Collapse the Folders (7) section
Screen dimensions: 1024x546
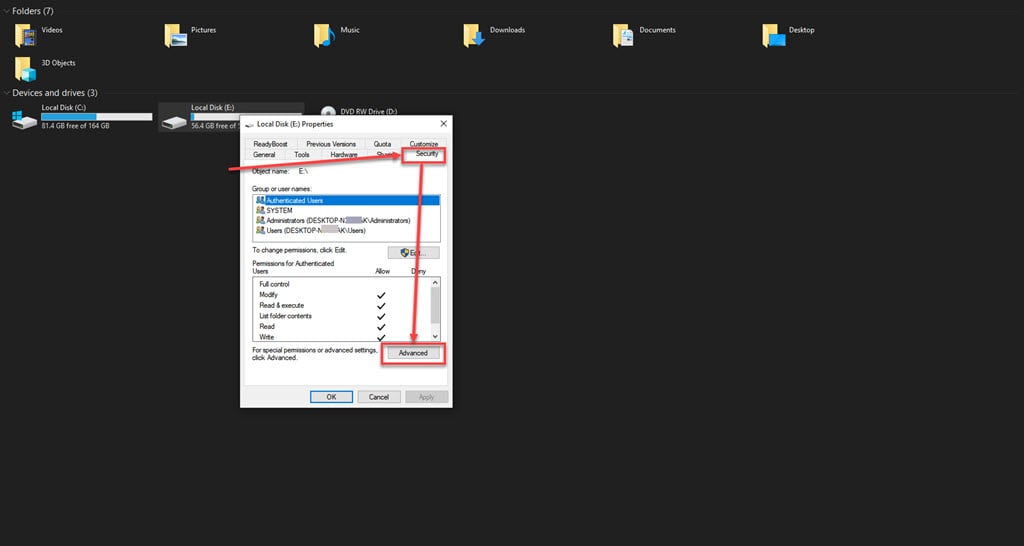pos(7,11)
